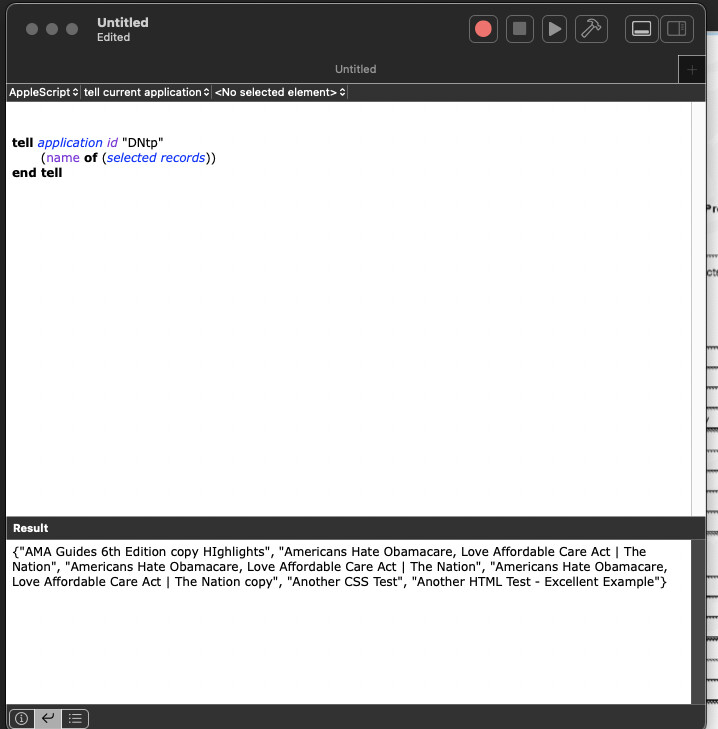This screenshot has height=729, width=718.
Task: Open the '<No selected element>' dropdown
Action: [280, 92]
